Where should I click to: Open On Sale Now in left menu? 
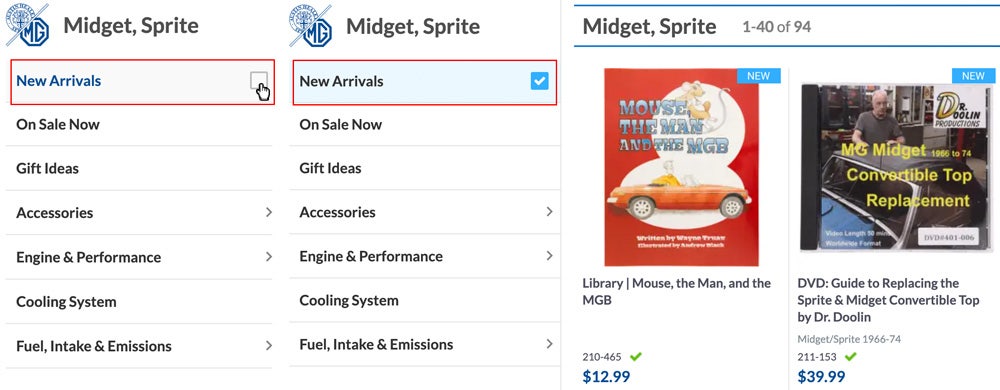coord(140,124)
